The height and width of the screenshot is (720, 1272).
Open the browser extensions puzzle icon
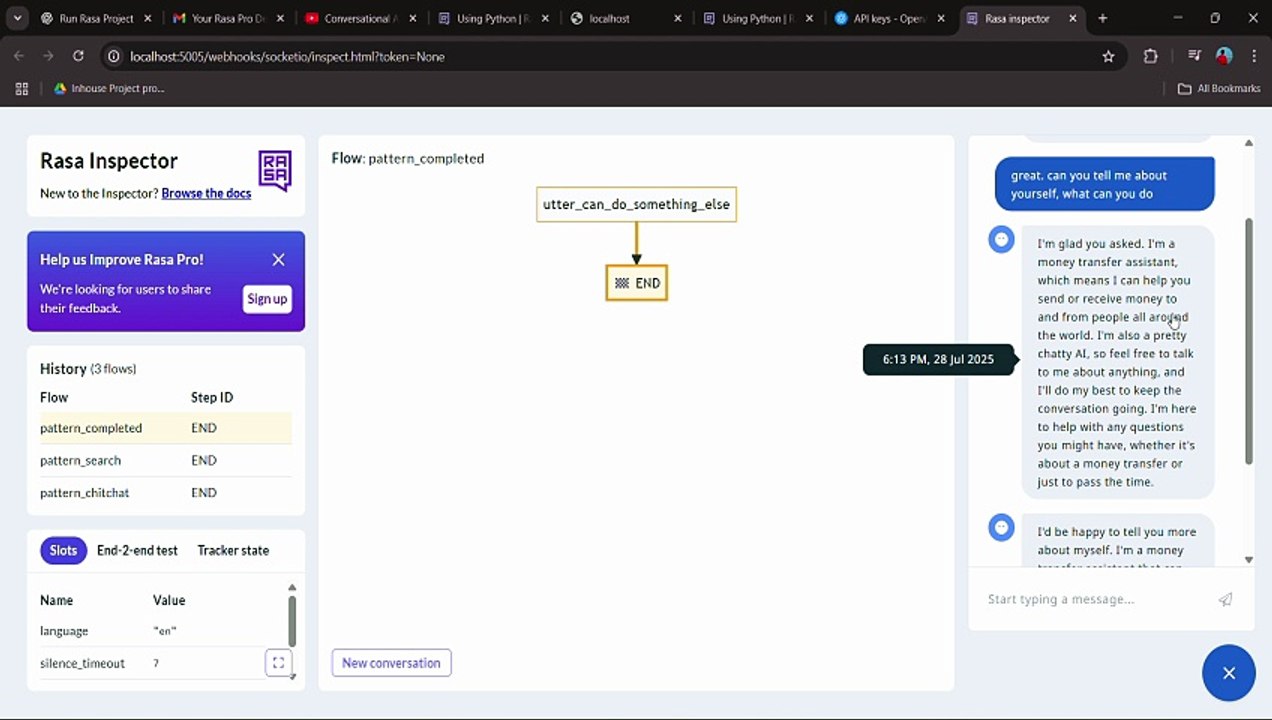pyautogui.click(x=1150, y=57)
